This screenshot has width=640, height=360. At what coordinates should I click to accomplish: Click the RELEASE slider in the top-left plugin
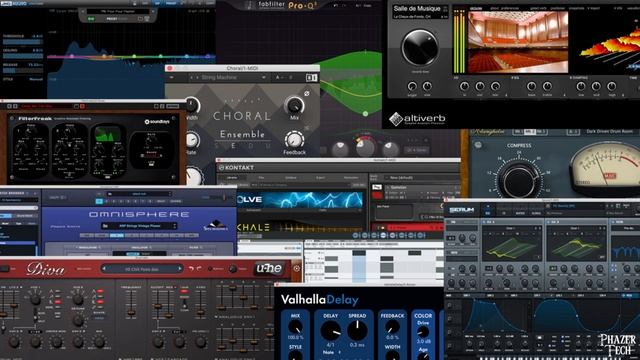pos(23,70)
